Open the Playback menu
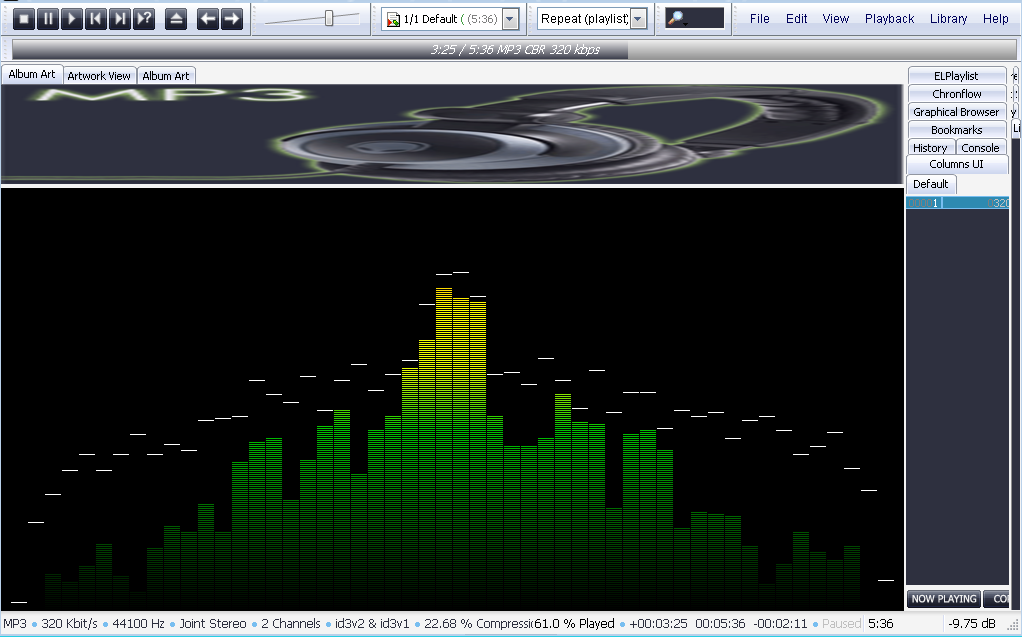Screen dimensions: 1022x637 889,19
